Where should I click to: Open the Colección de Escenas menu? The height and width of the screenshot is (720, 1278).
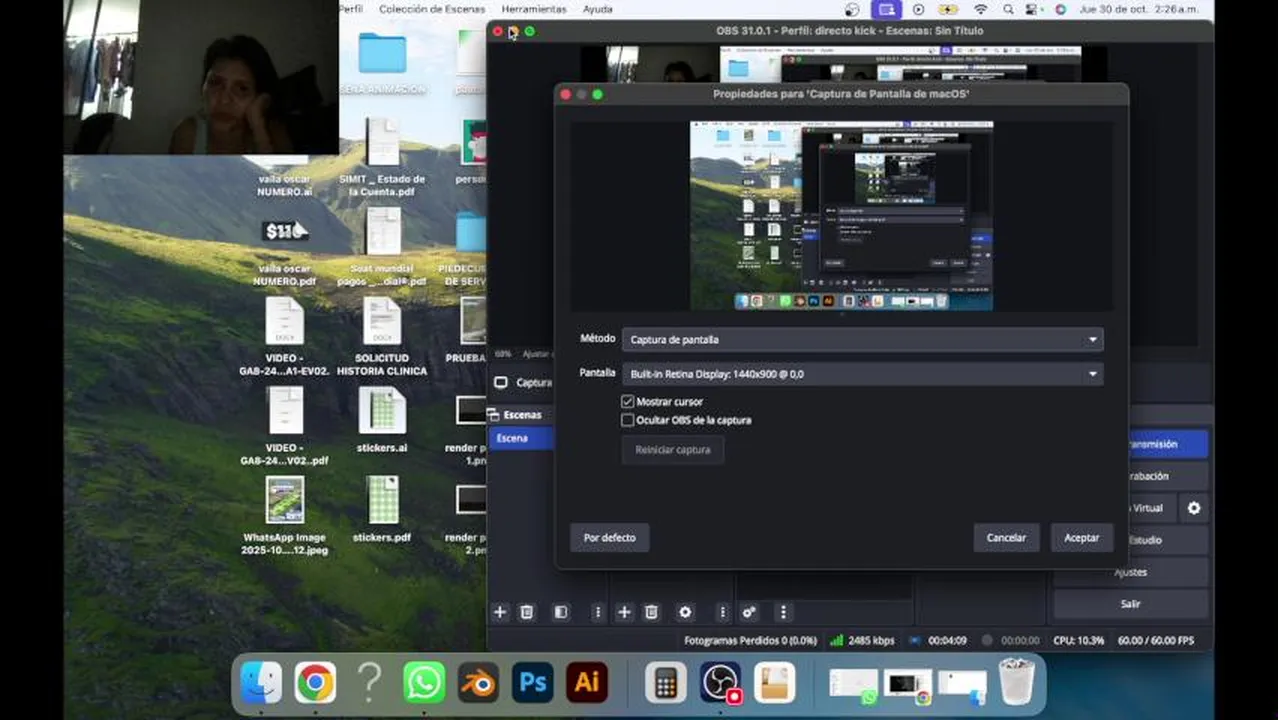[432, 9]
